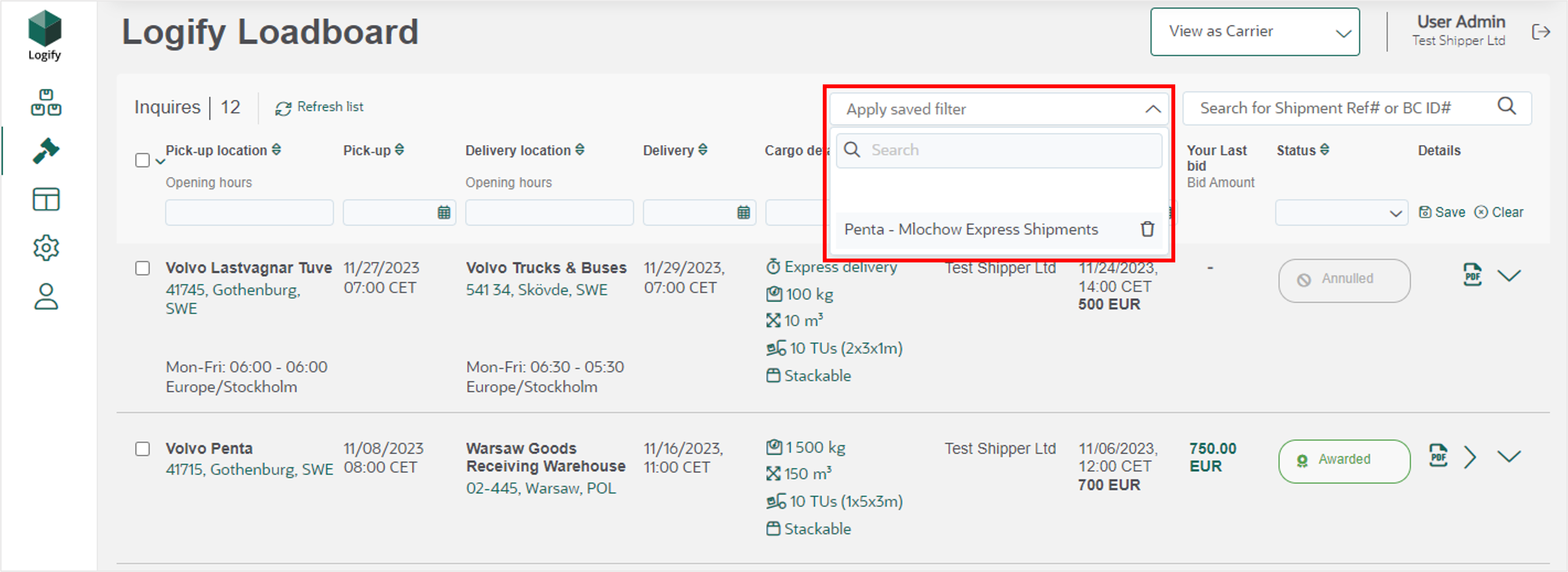1568x572 pixels.
Task: Open the settings gear sidebar icon
Action: pos(46,248)
